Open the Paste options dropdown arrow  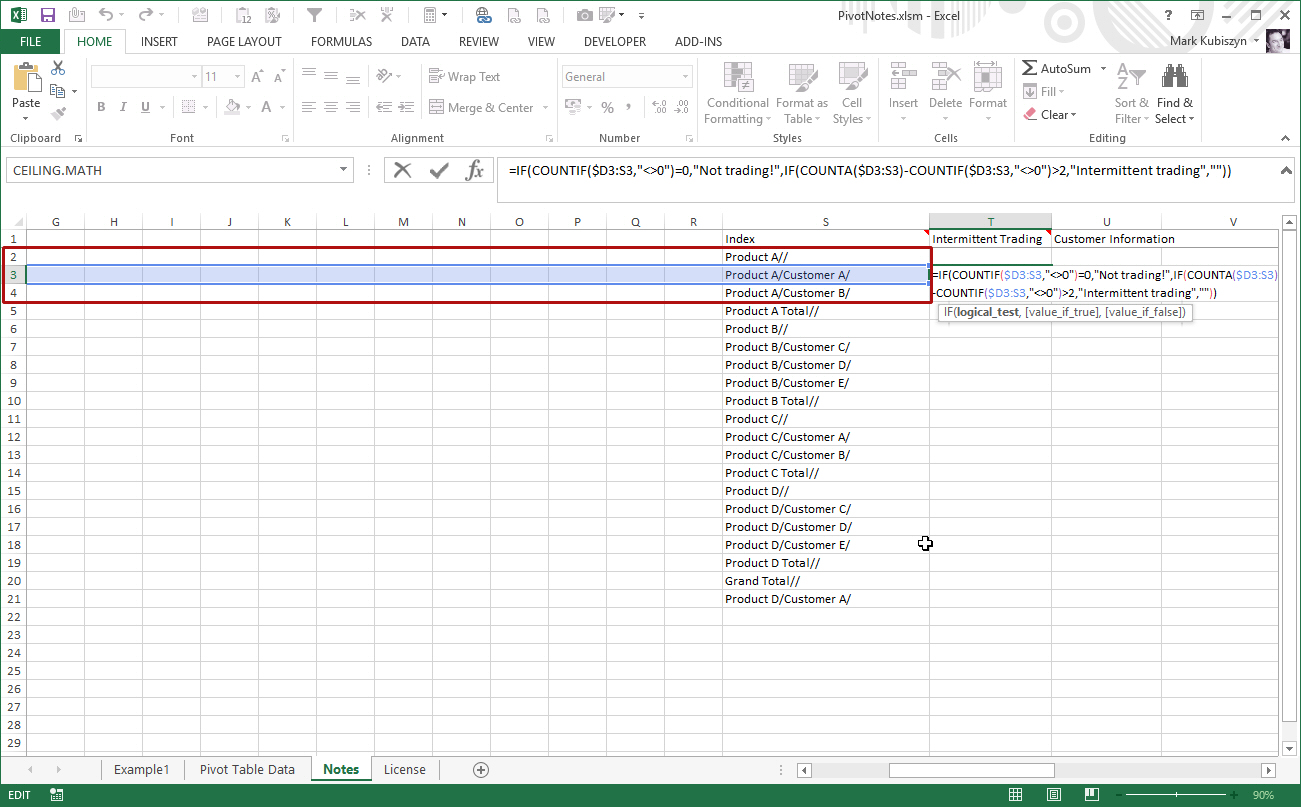26,117
